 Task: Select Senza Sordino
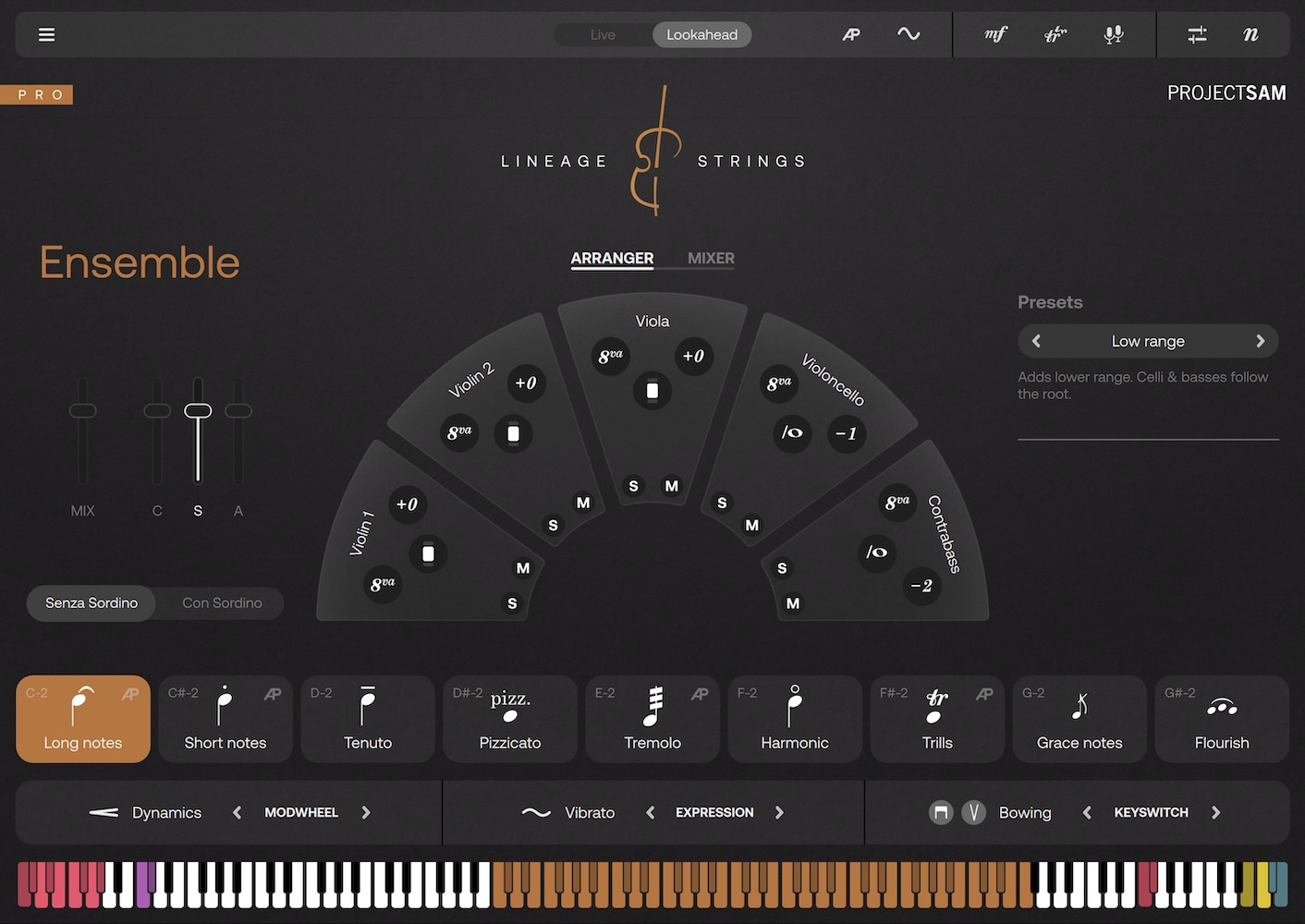(91, 603)
